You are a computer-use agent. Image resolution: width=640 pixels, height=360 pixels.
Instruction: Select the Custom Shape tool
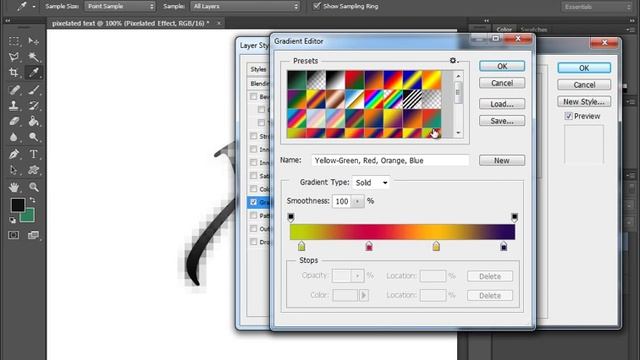tap(33, 170)
